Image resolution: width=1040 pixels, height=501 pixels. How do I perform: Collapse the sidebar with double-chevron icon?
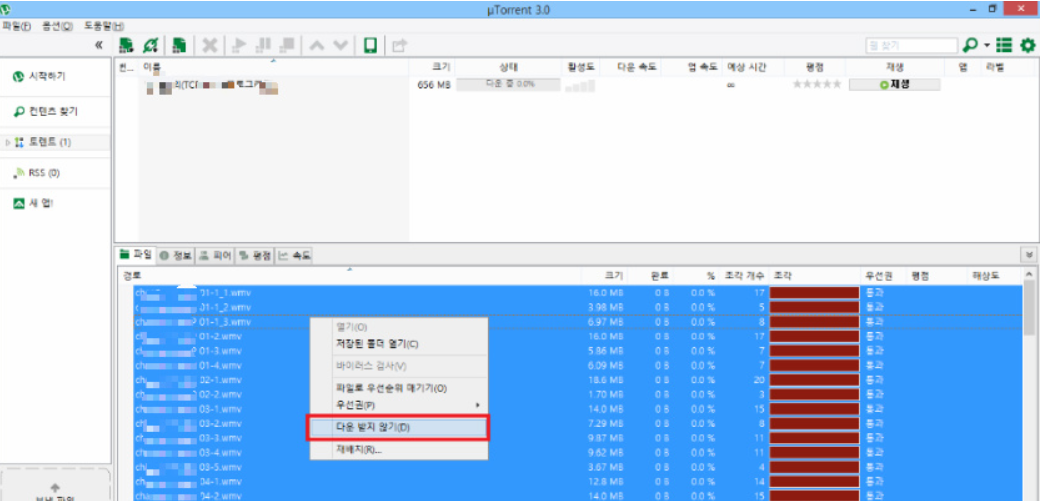click(x=99, y=45)
